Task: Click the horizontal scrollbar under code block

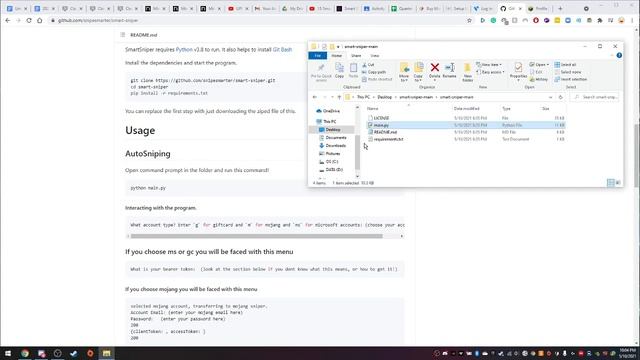Action: [257, 236]
